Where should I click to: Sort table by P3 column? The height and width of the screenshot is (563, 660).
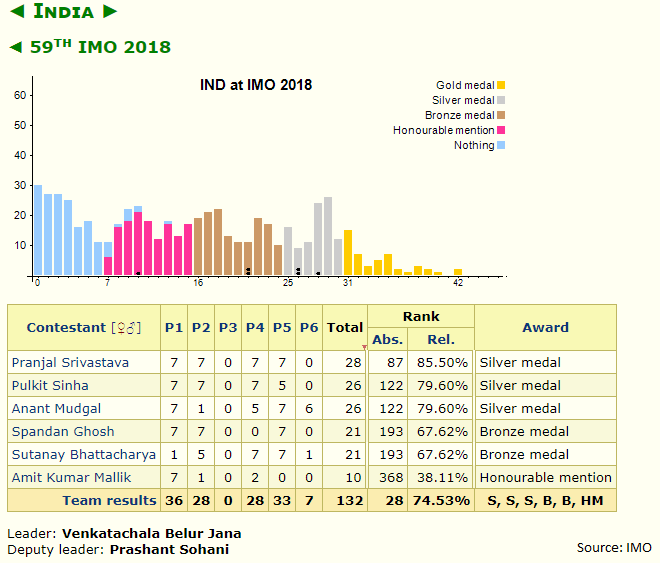(228, 327)
